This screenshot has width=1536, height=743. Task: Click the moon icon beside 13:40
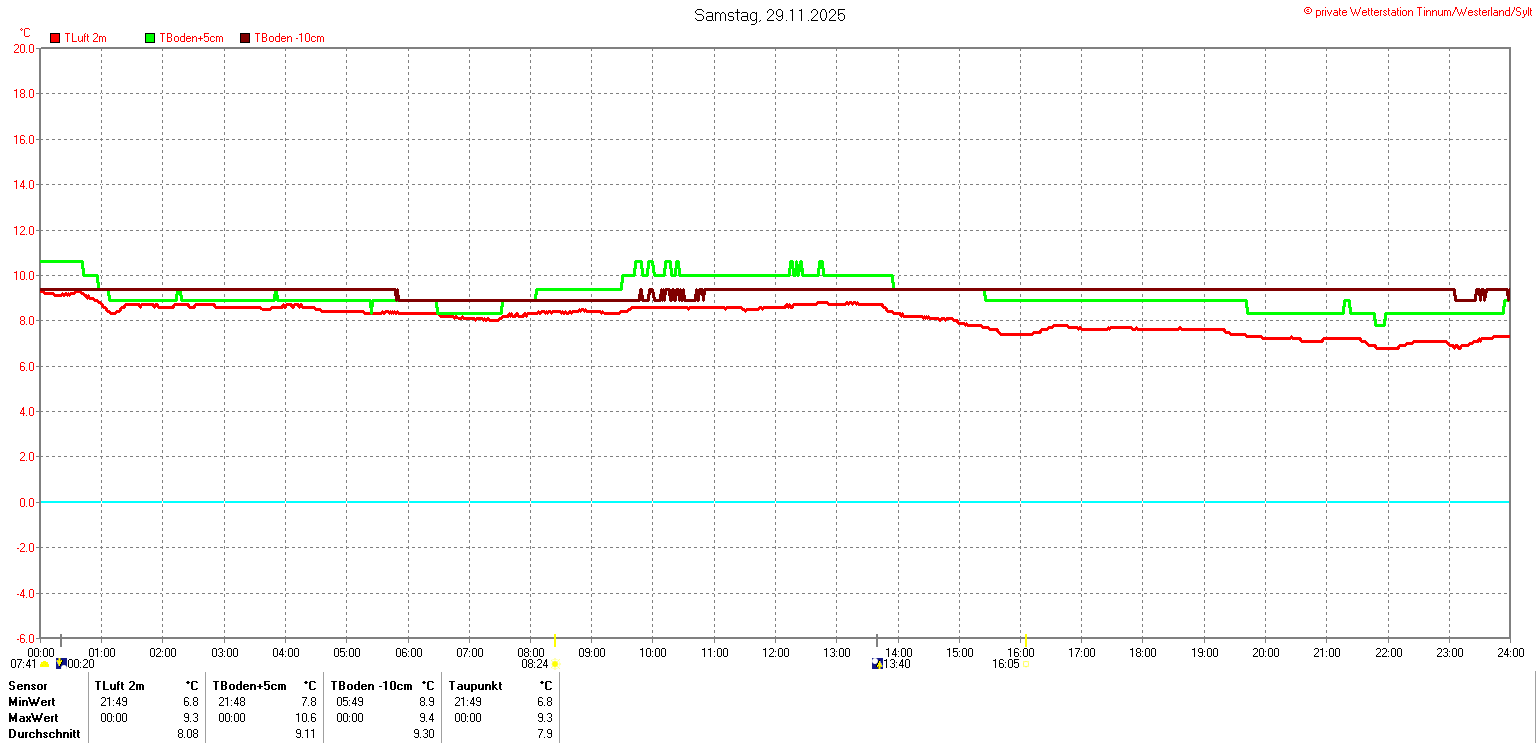[x=877, y=663]
